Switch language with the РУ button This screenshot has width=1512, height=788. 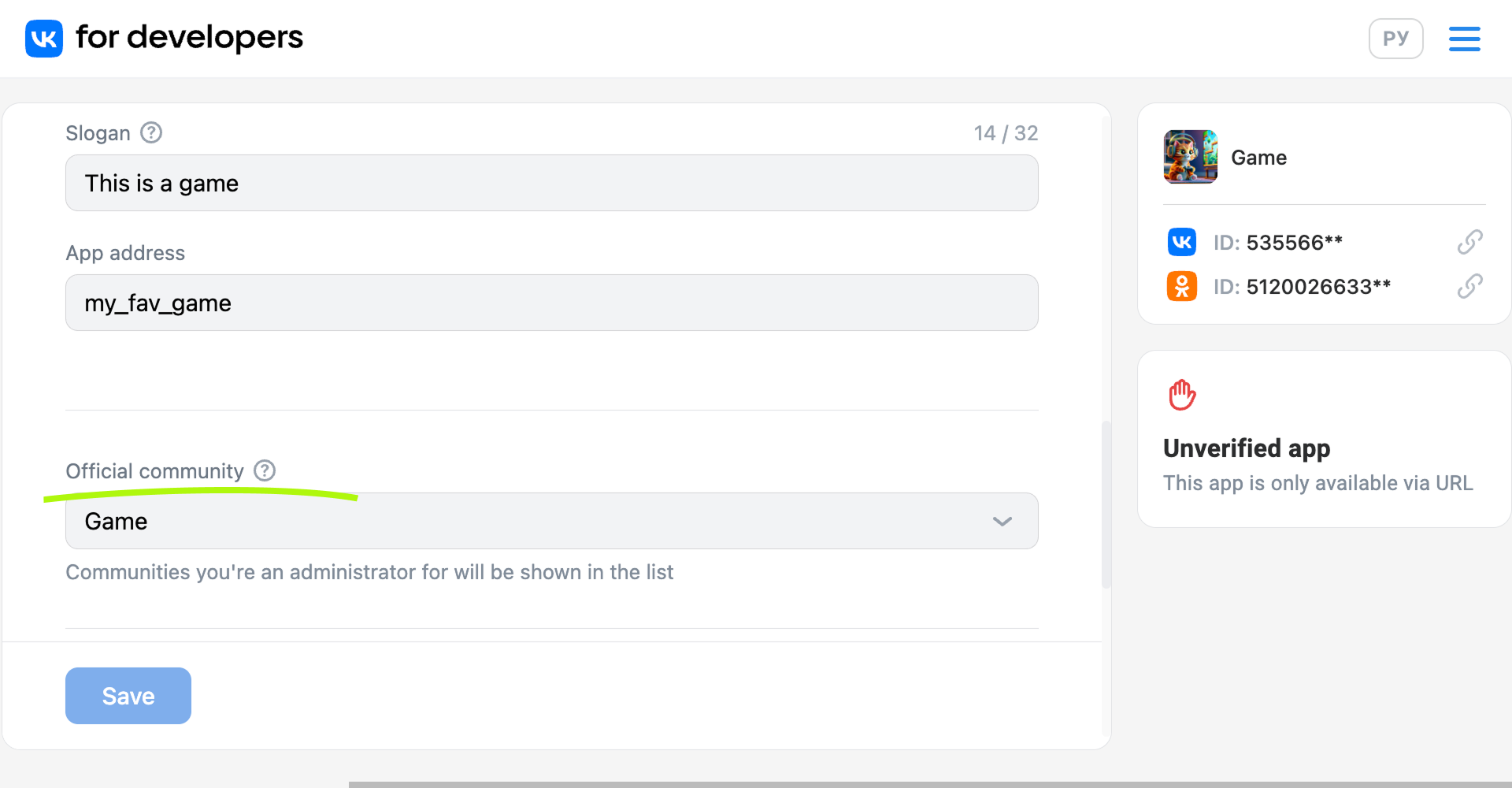point(1395,39)
